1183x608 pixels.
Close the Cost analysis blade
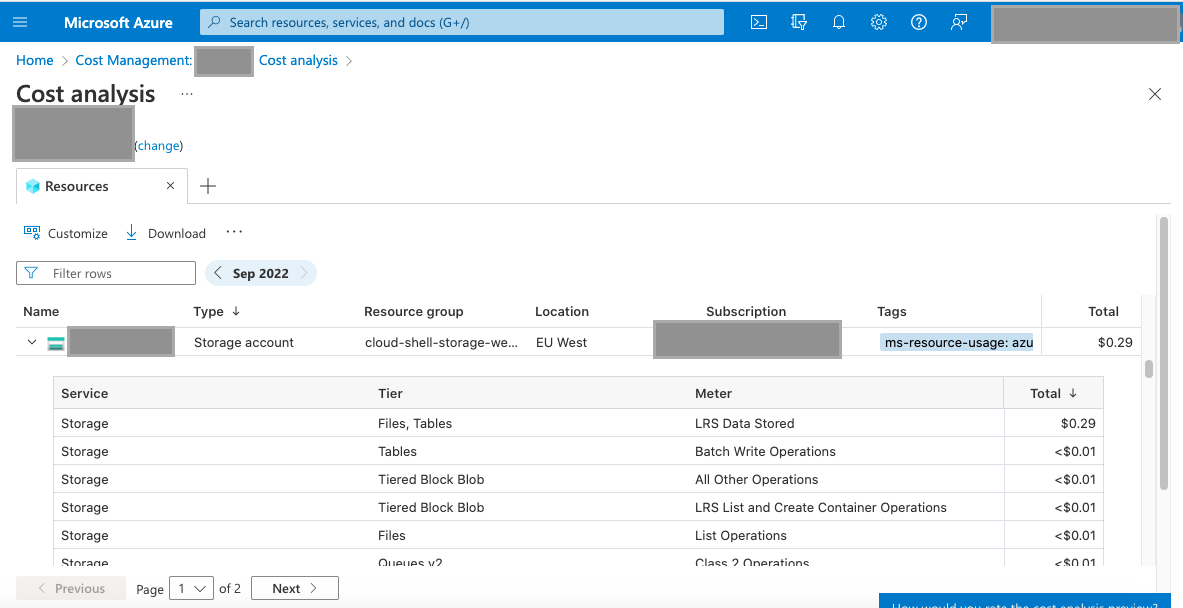(x=1154, y=94)
